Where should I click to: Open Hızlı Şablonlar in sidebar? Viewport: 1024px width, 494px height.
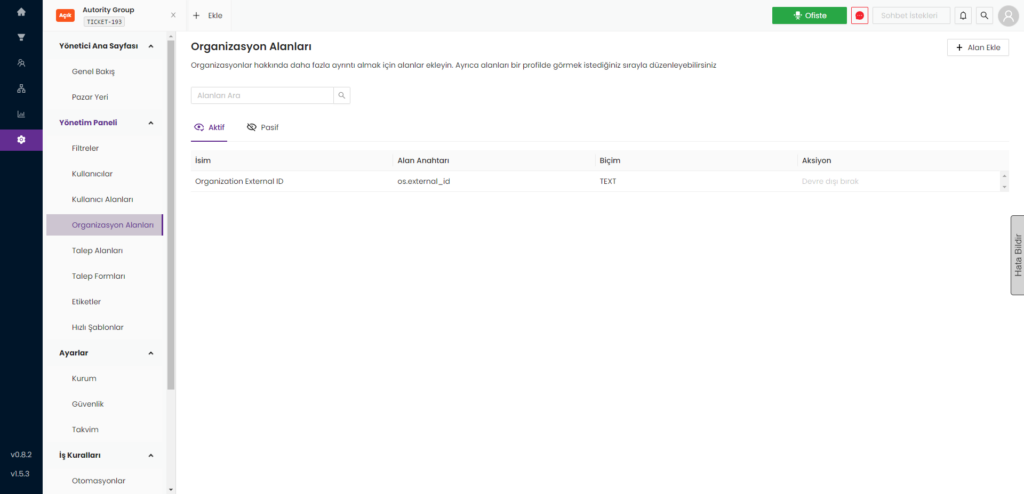coord(97,327)
